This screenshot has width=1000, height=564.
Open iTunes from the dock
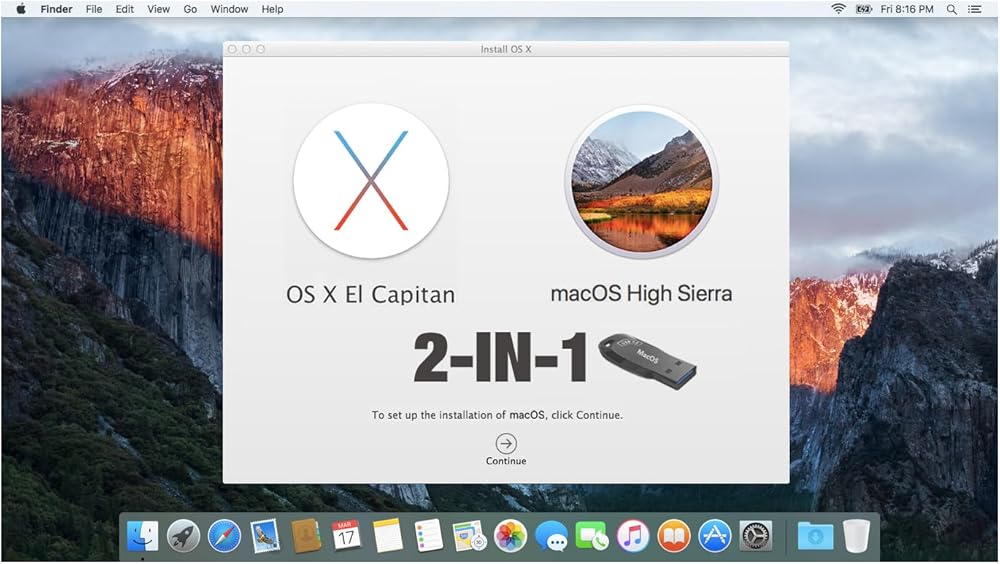633,536
